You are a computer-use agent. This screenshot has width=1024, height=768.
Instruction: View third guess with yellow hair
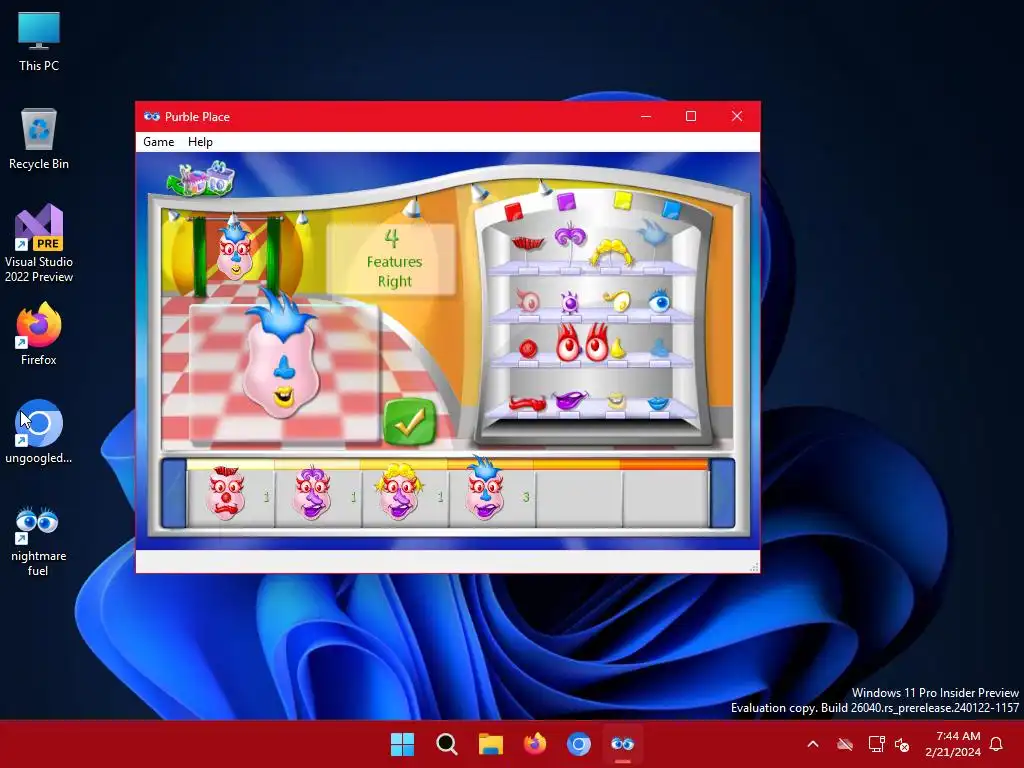(399, 492)
